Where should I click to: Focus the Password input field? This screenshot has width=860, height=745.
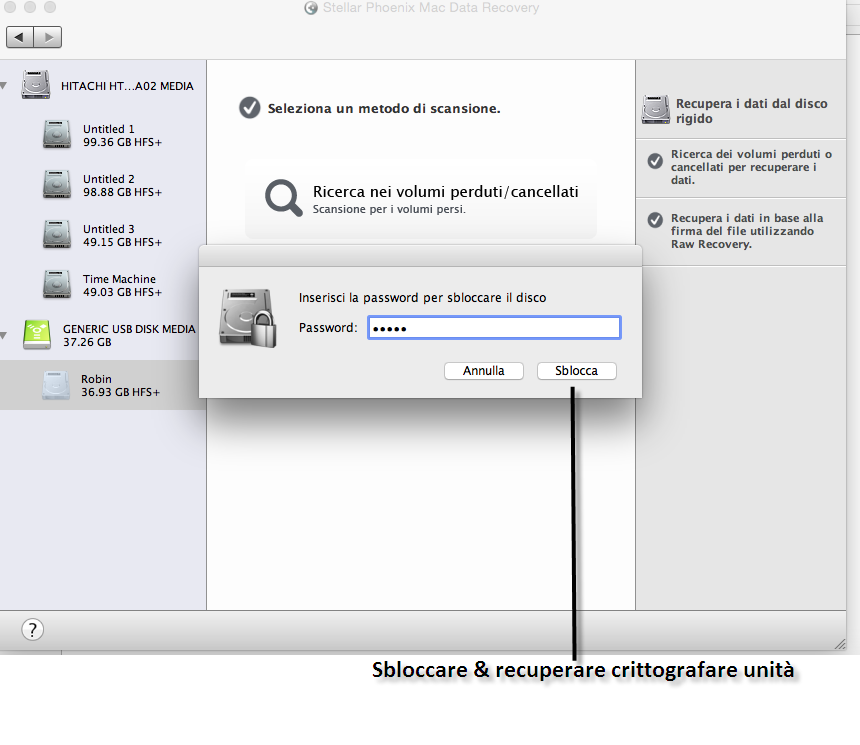click(x=494, y=328)
